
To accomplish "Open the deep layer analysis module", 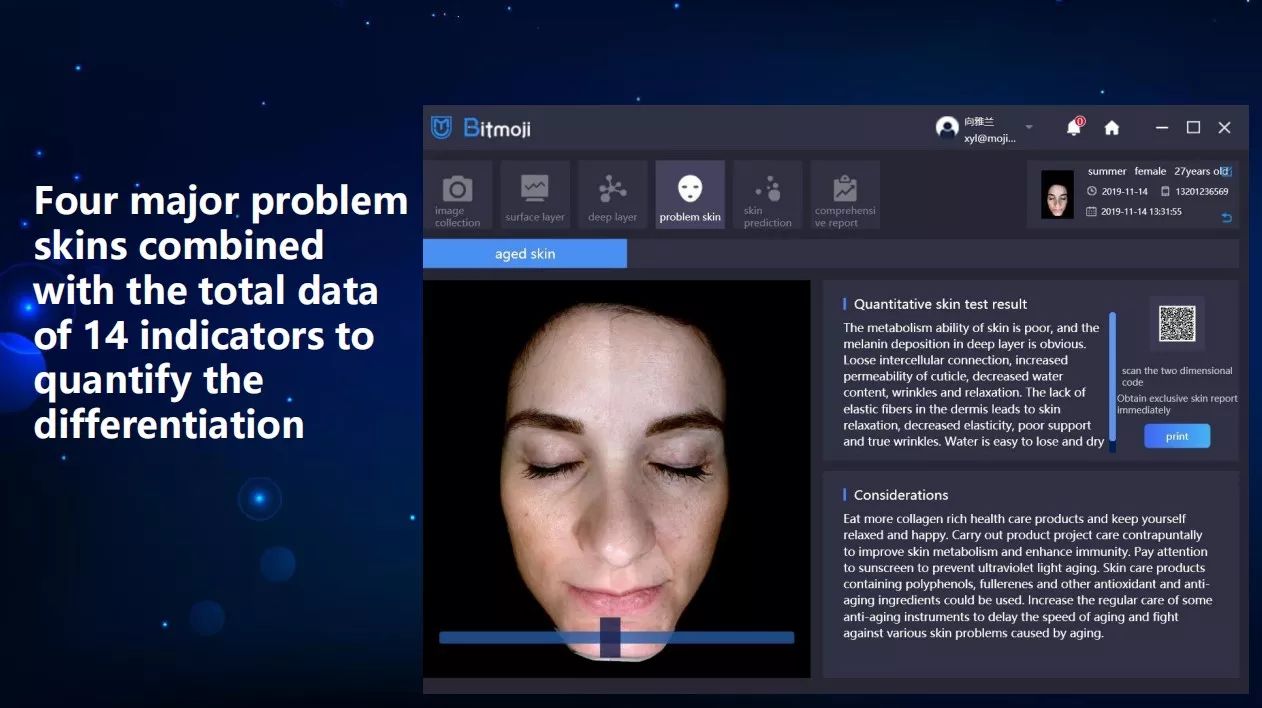I will [612, 195].
